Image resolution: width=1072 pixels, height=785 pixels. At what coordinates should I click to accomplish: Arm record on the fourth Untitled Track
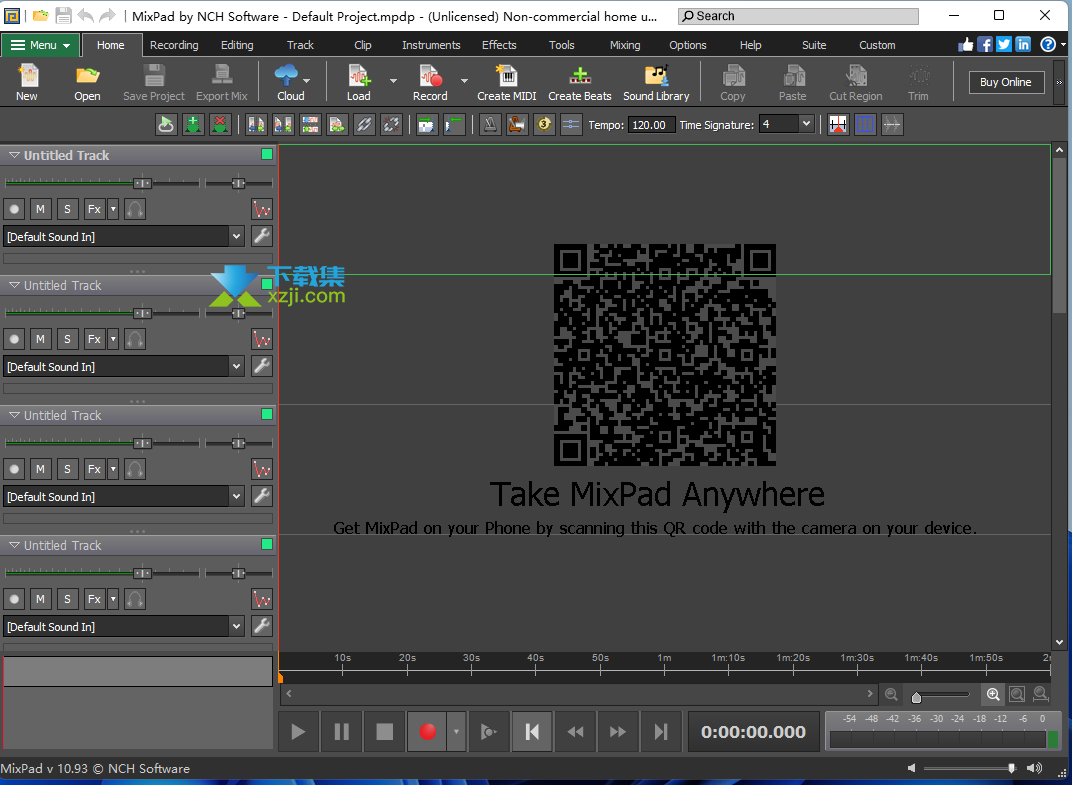pos(14,598)
